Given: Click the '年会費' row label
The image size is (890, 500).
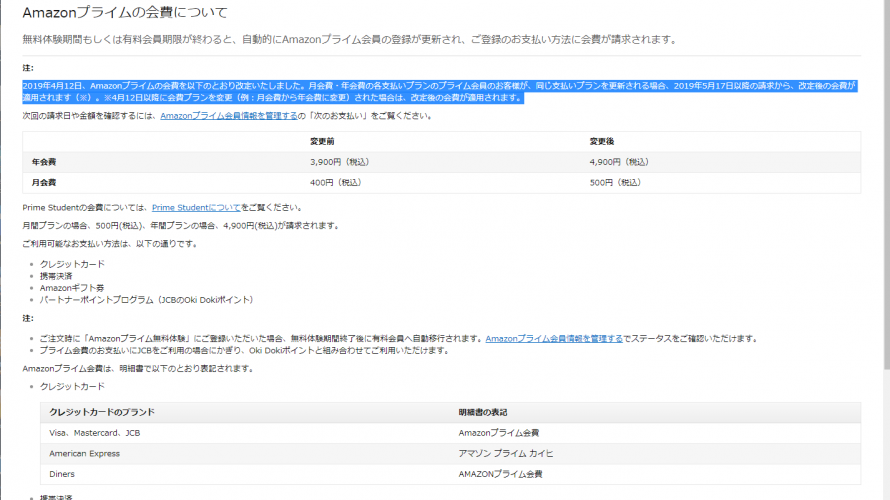Looking at the screenshot, I should (44, 162).
